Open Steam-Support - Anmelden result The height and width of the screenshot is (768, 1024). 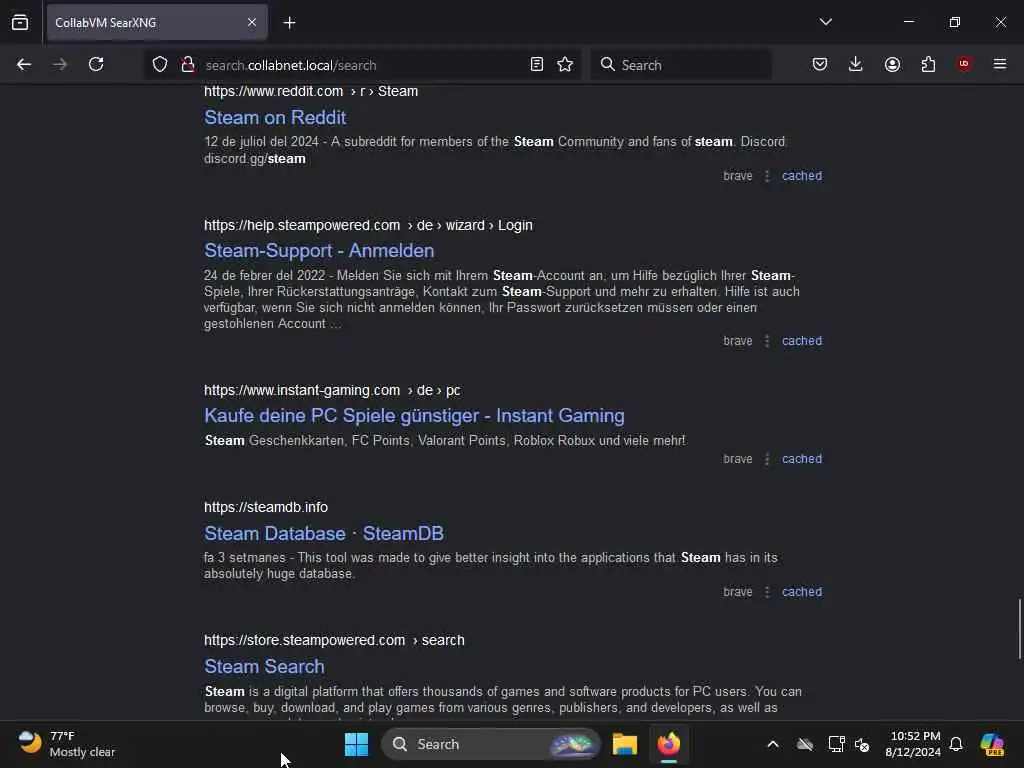click(x=319, y=251)
